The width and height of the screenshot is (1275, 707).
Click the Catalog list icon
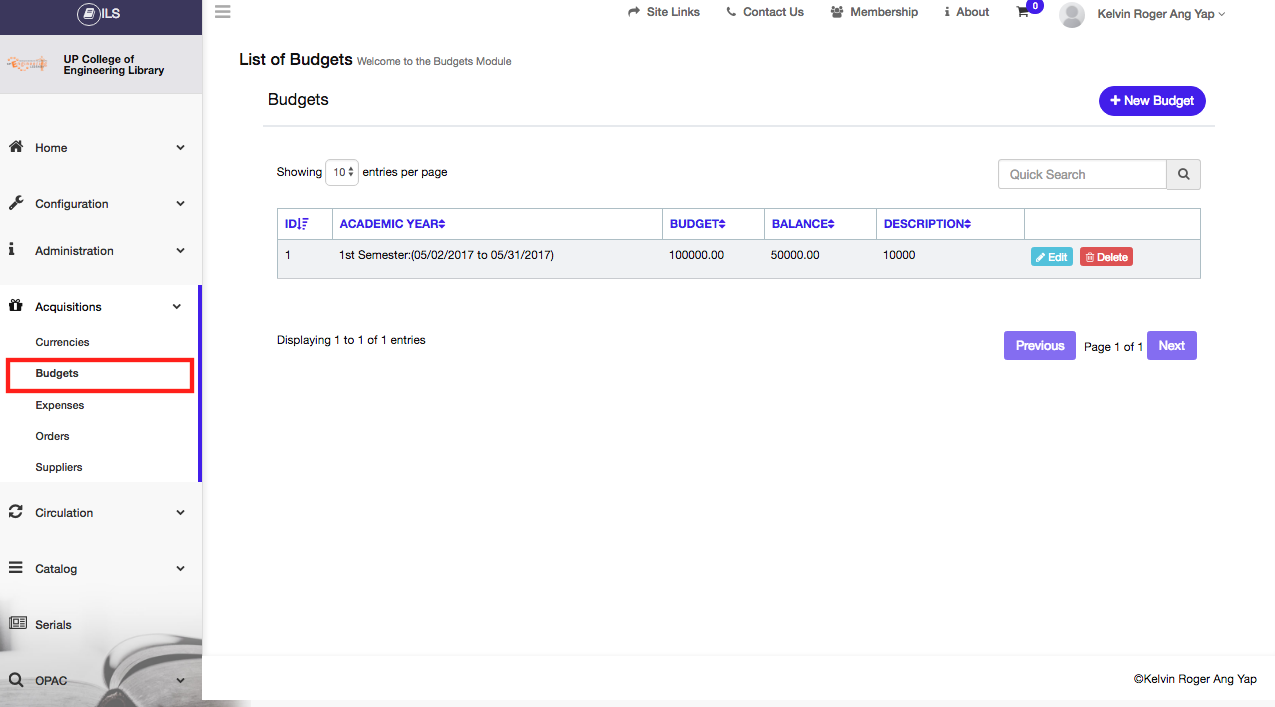click(16, 567)
